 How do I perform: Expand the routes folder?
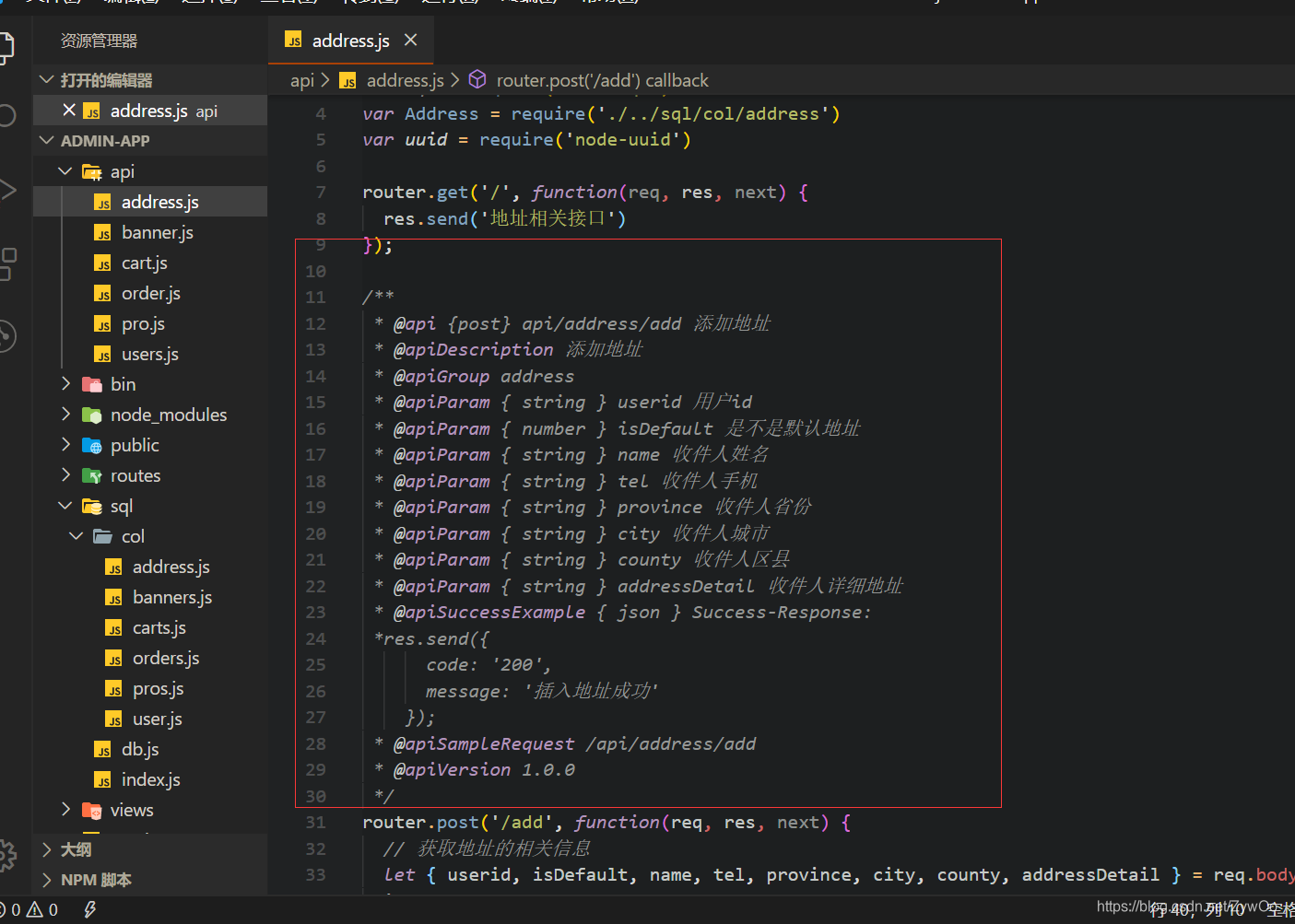pos(65,474)
